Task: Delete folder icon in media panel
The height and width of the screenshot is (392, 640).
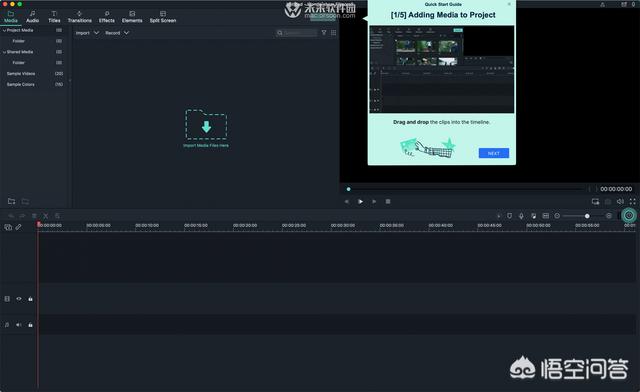Action: [x=25, y=201]
